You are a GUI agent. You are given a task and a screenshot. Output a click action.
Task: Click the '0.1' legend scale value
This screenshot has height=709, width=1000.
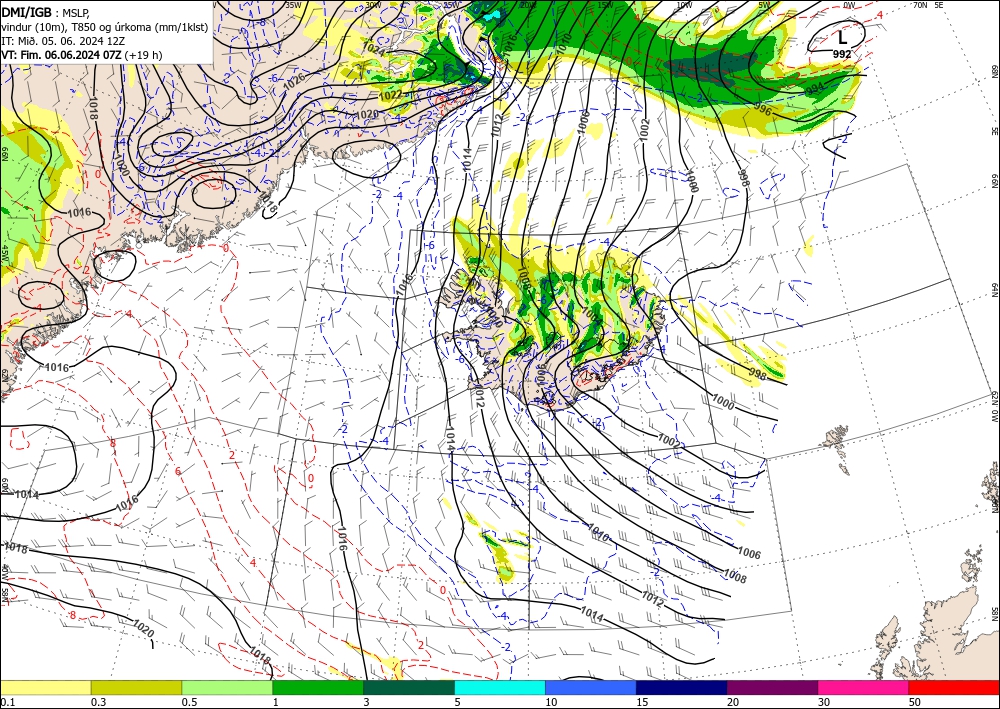coord(7,702)
